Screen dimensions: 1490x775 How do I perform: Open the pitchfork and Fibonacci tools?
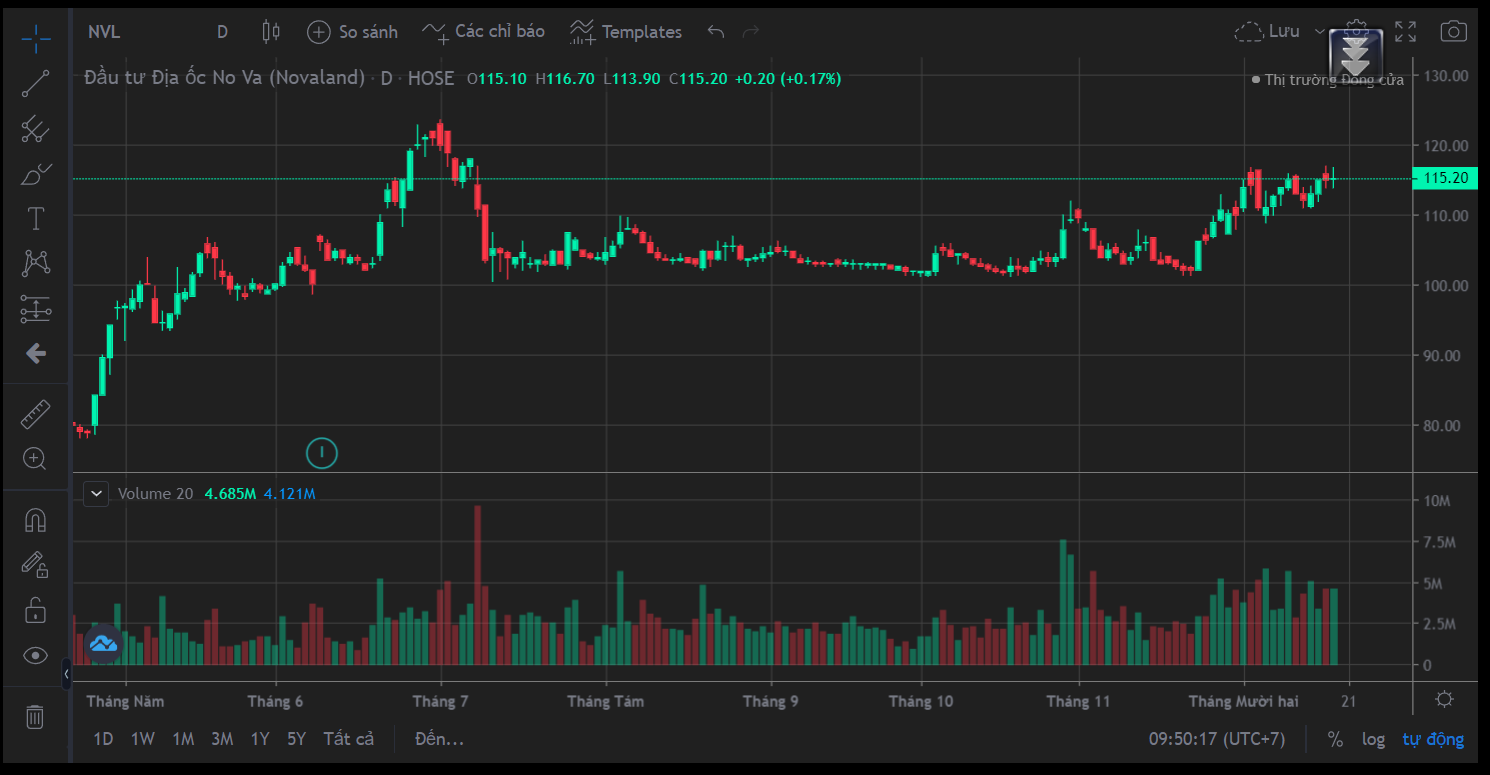click(36, 129)
